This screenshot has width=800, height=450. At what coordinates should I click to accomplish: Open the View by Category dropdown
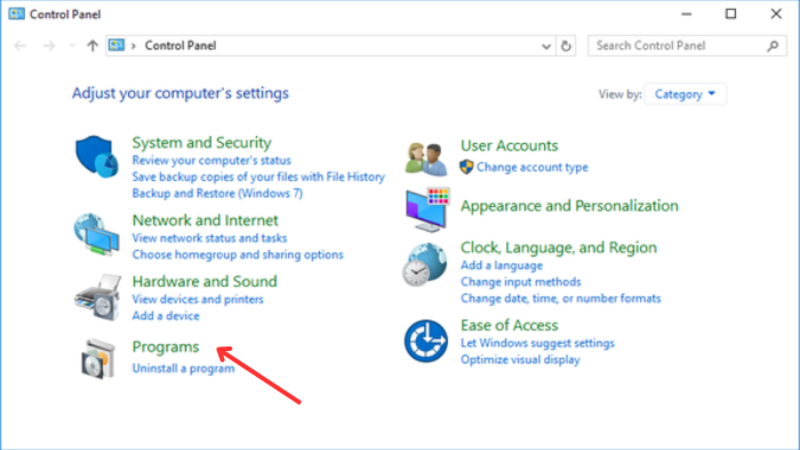[x=685, y=94]
